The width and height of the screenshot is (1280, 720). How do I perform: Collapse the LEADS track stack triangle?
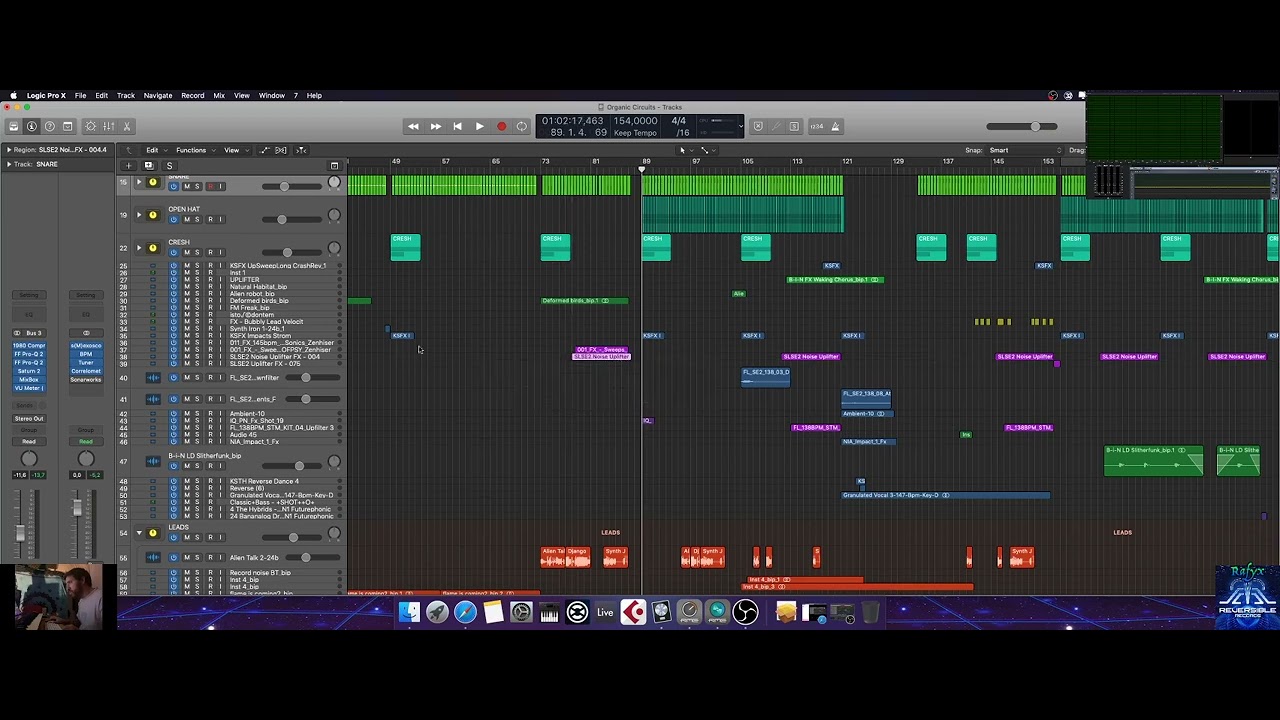click(x=139, y=533)
